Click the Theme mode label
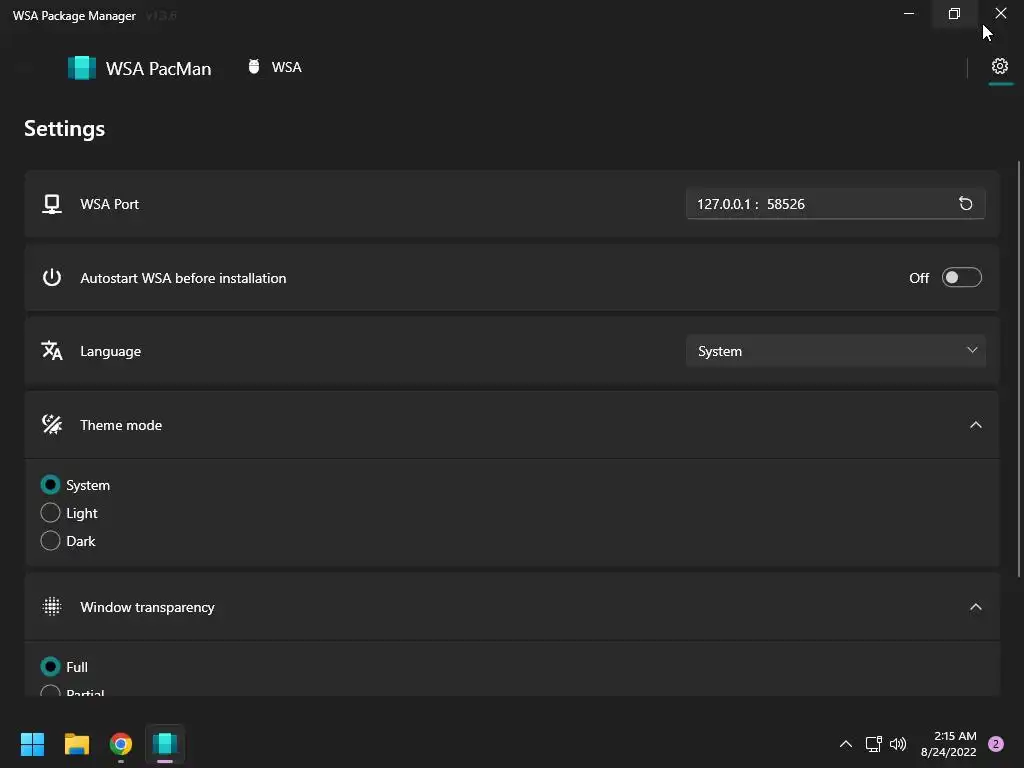Image resolution: width=1024 pixels, height=768 pixels. tap(121, 425)
